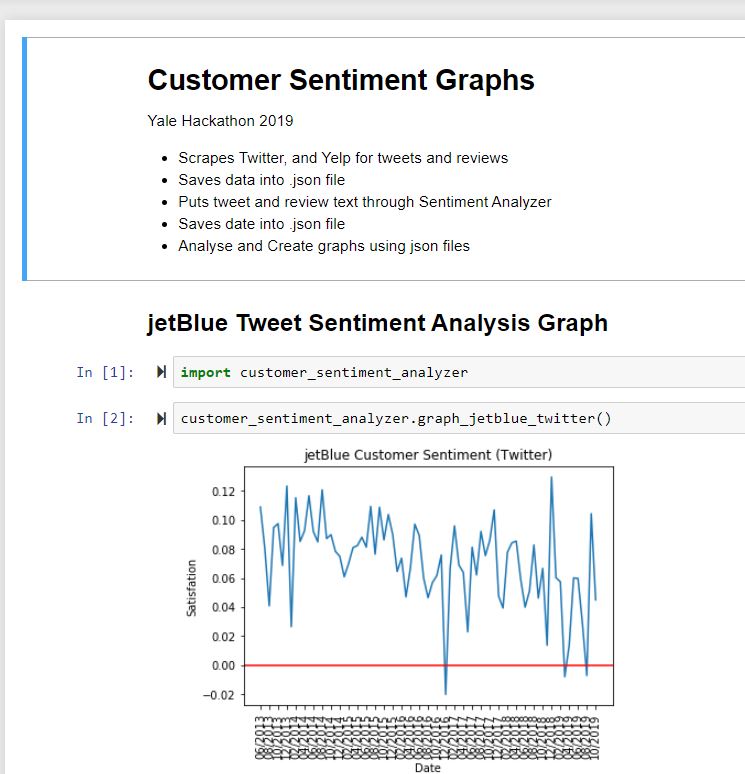This screenshot has height=774, width=745.
Task: Click the 'Analyse and Create graphs' bullet
Action: [x=324, y=246]
